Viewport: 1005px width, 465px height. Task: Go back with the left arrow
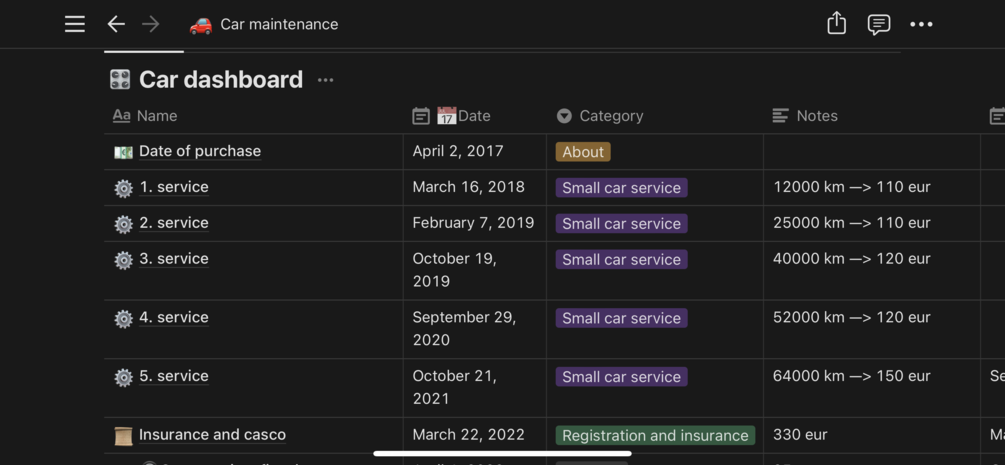[116, 24]
